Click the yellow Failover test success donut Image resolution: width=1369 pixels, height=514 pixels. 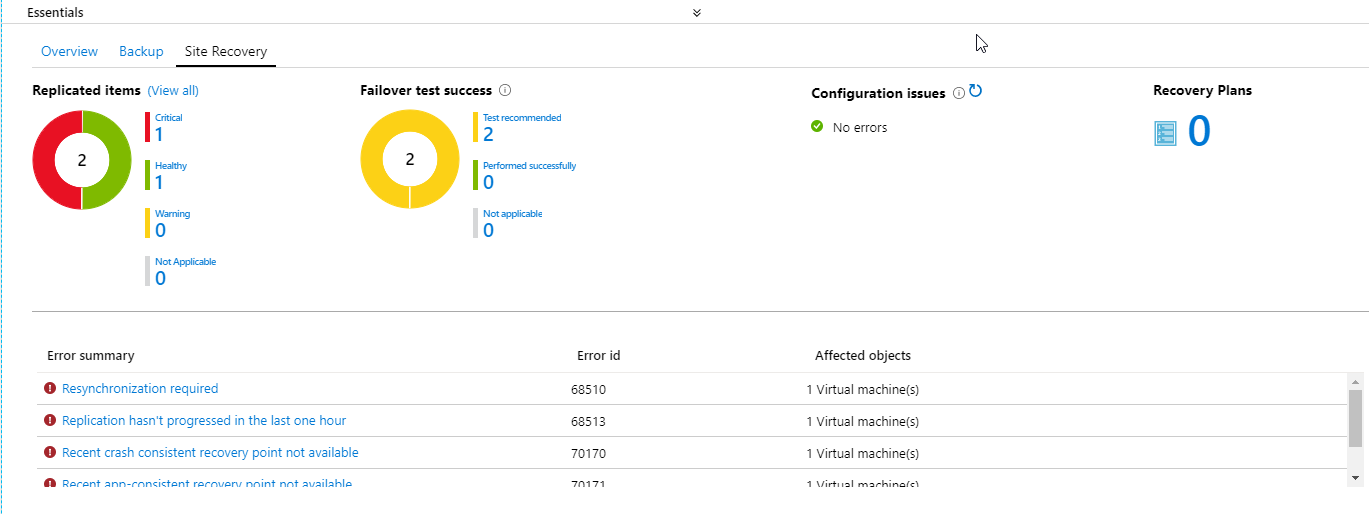[375, 160]
